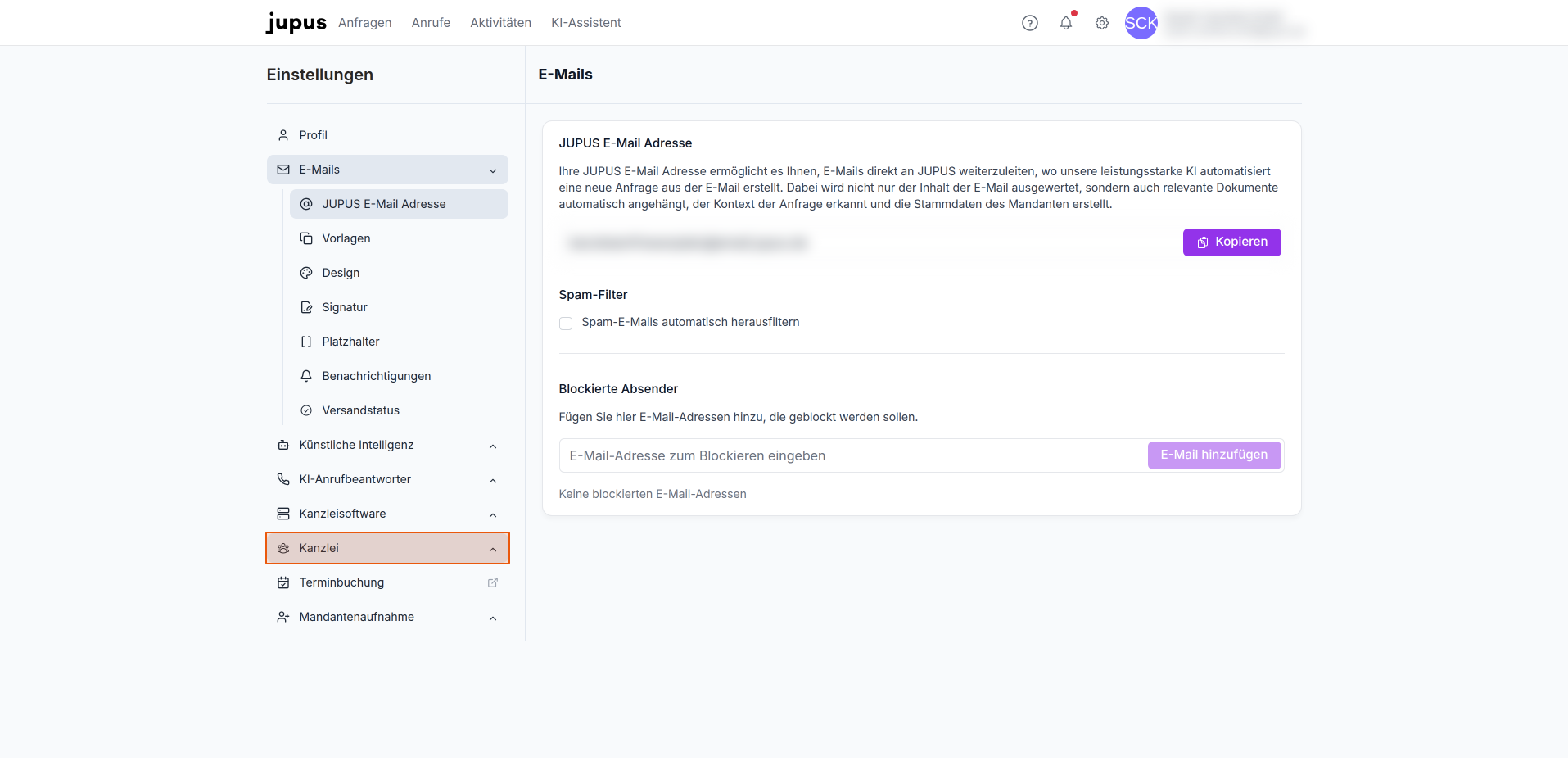Screen dimensions: 1568x761
Task: Click the Profil person icon
Action: (283, 135)
